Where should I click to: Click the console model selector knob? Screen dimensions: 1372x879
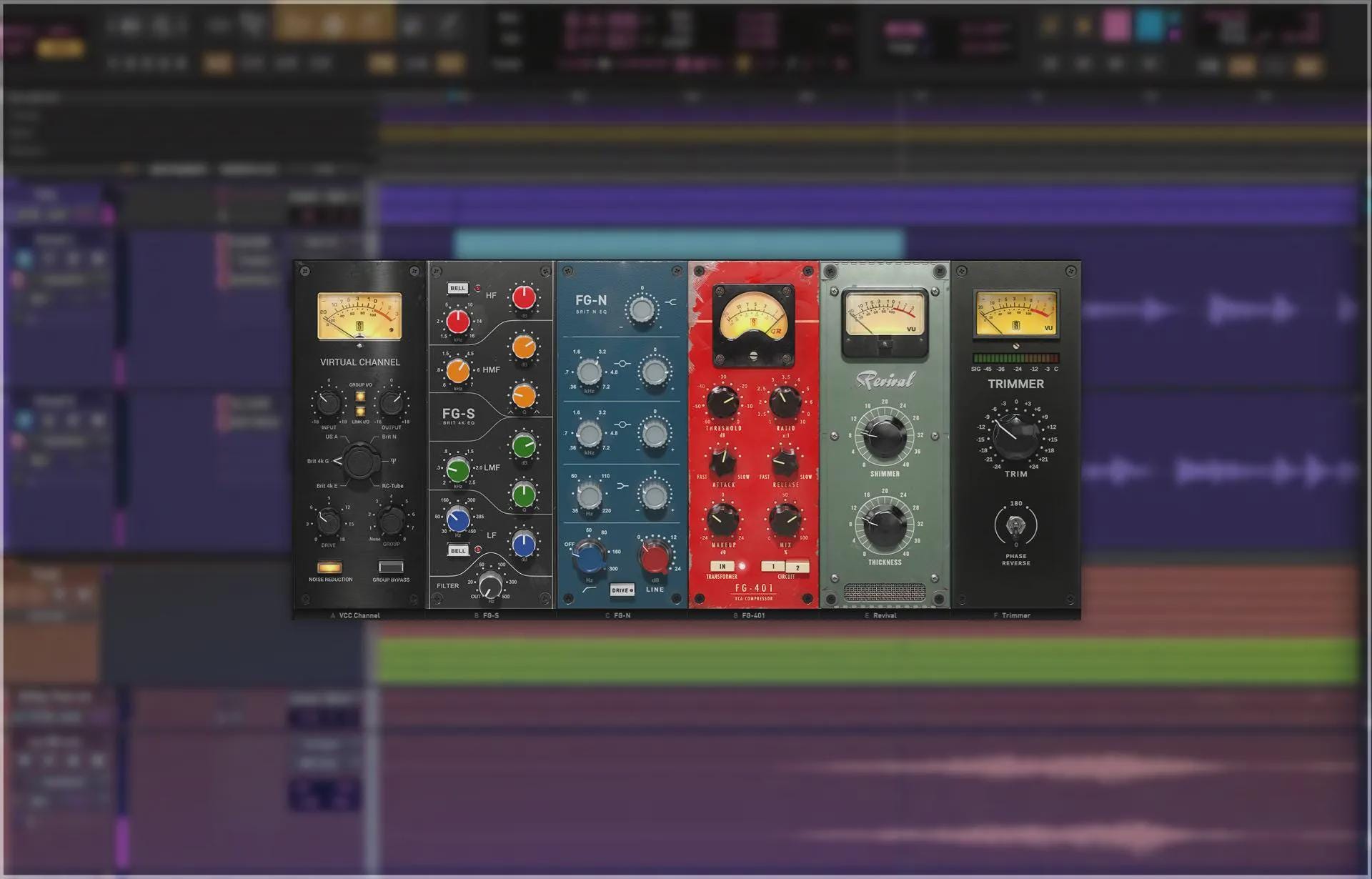[x=359, y=462]
